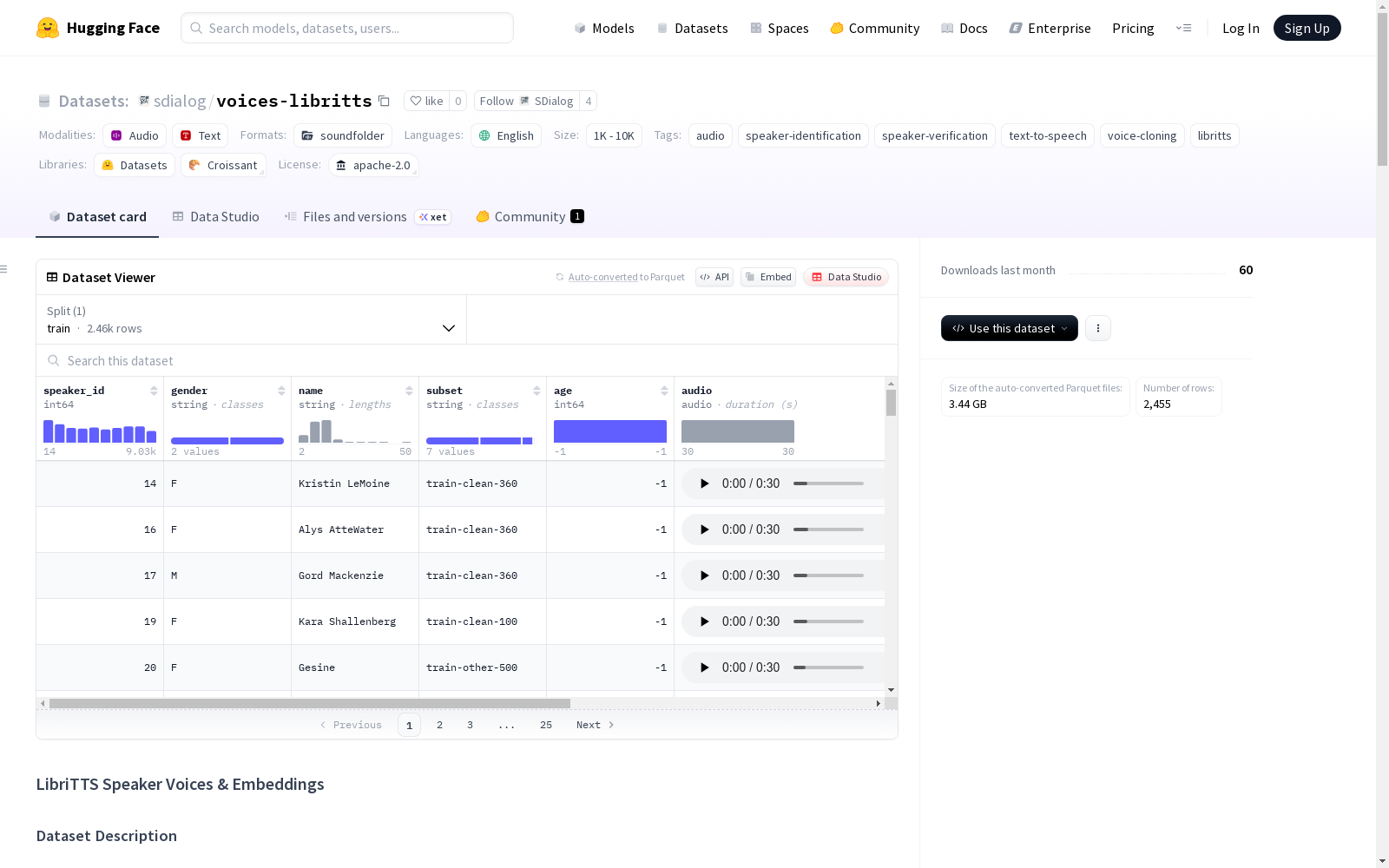Screen dimensions: 1389x868
Task: Seek audio slider in Kristin LeMoine row
Action: point(828,483)
